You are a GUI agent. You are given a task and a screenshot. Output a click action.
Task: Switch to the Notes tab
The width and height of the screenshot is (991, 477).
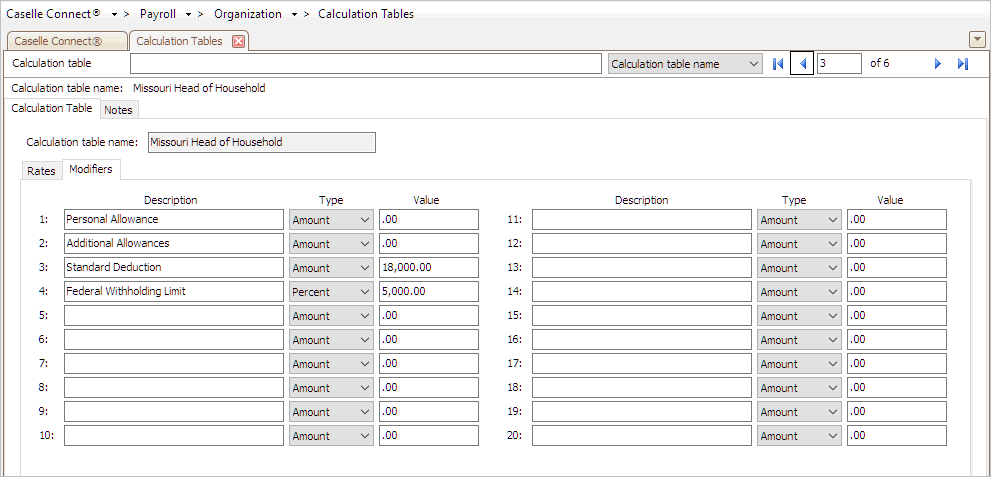coord(118,110)
